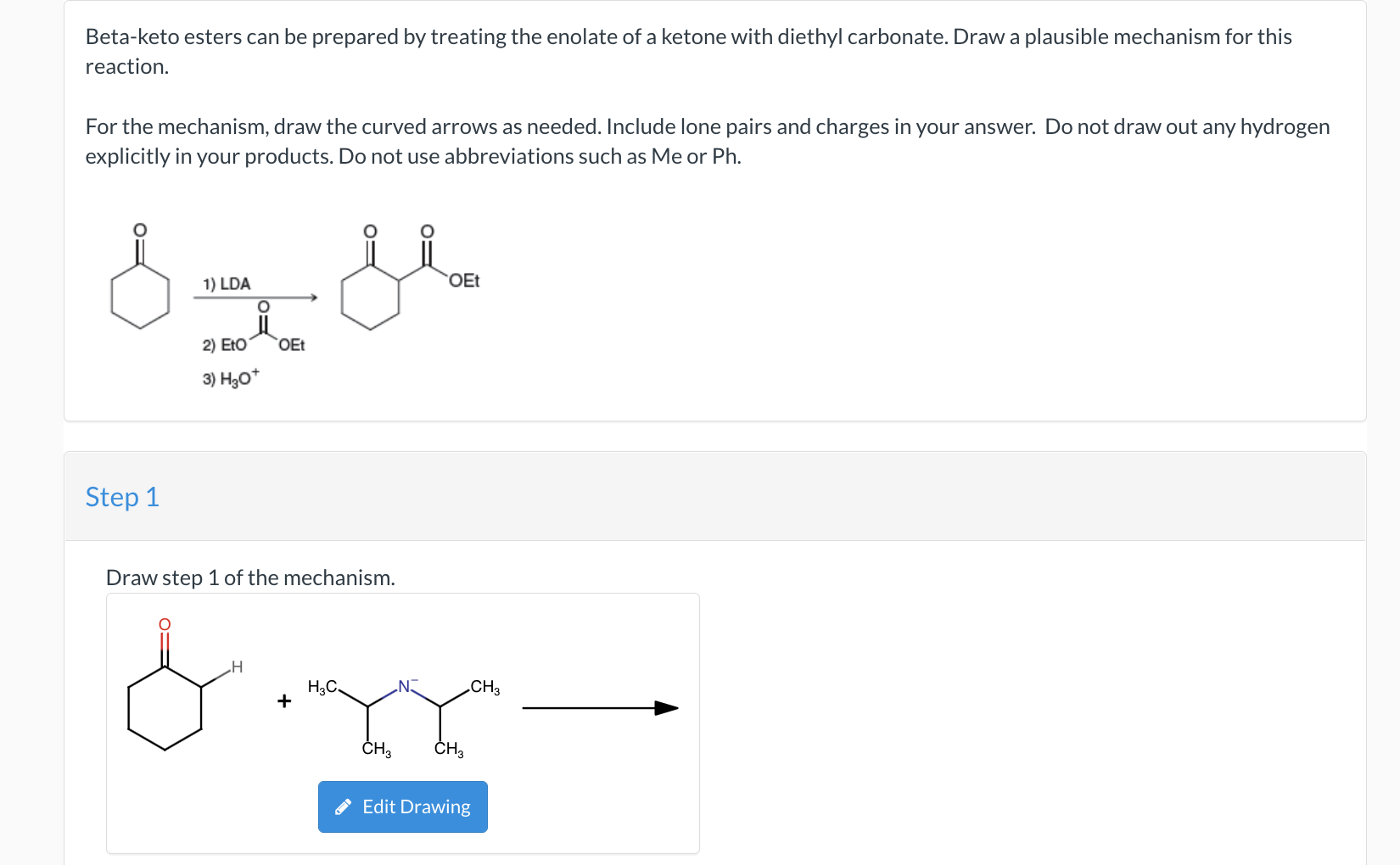Click the 1) LDA reagent label
This screenshot has width=1400, height=865.
pyautogui.click(x=226, y=283)
